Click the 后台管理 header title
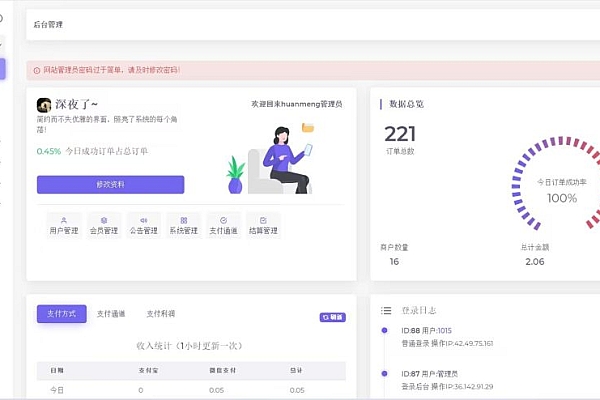 [48, 24]
